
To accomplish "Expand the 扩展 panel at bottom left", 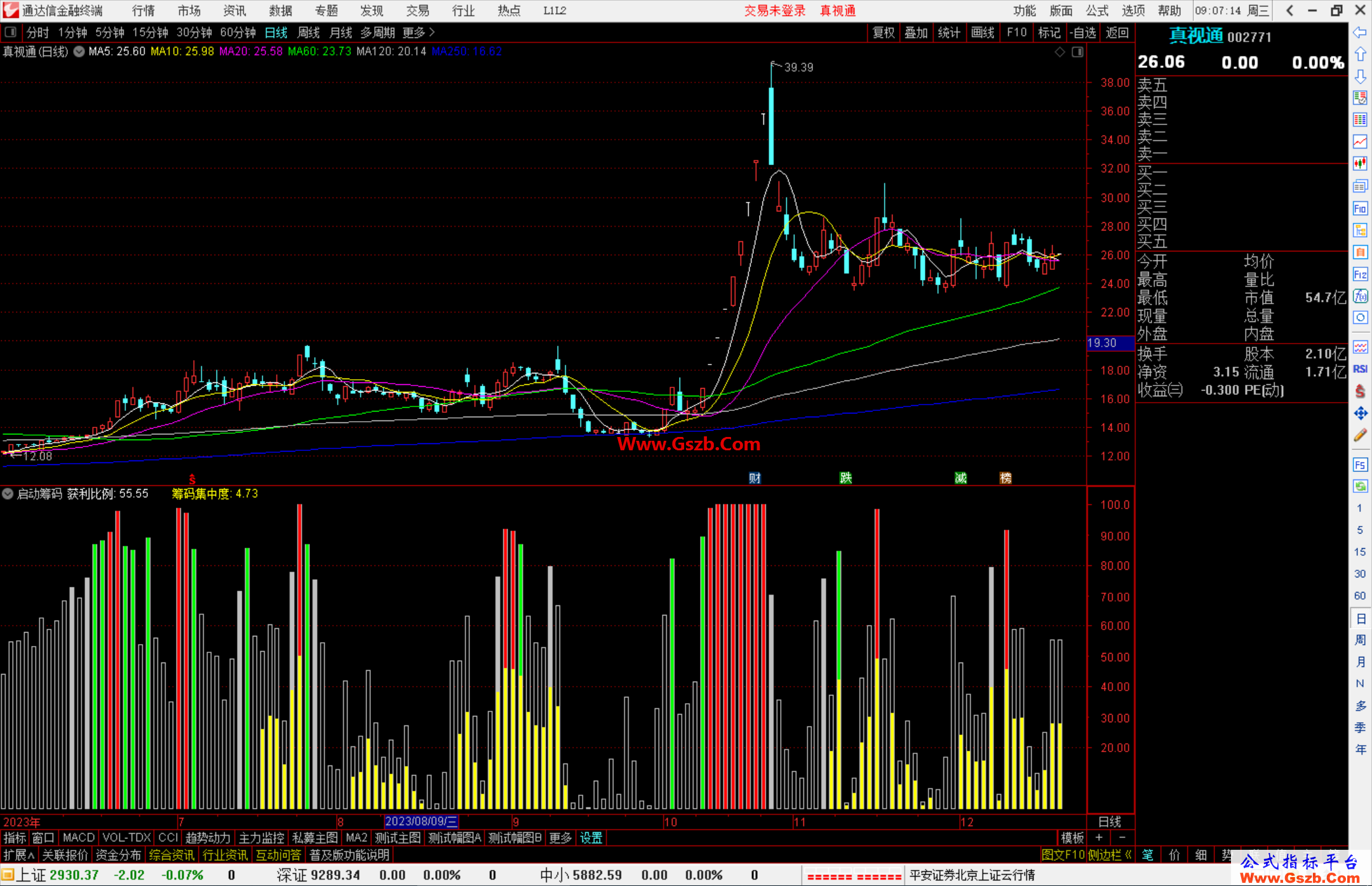I will click(18, 855).
